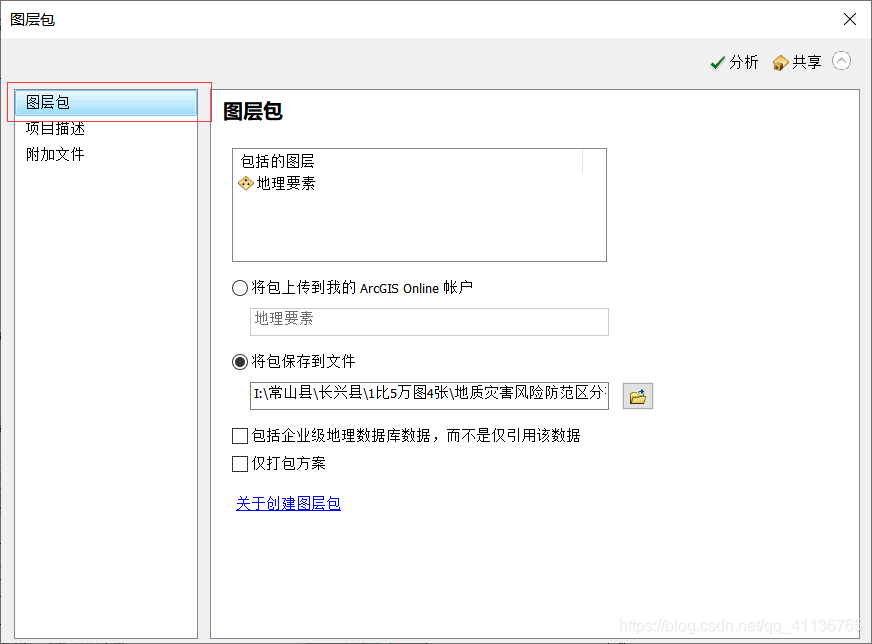Image resolution: width=872 pixels, height=644 pixels.
Task: Toggle the 仅打包方案 checkbox
Action: coord(240,463)
